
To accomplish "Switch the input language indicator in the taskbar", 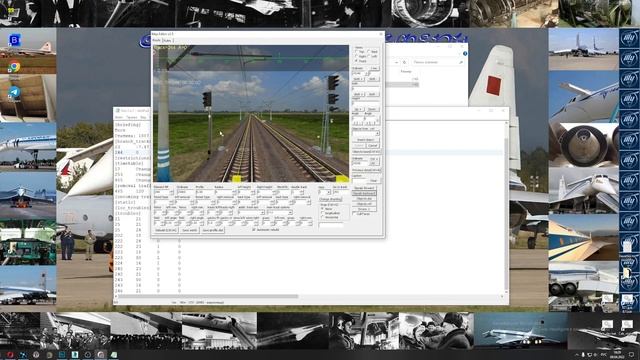I will (x=604, y=355).
